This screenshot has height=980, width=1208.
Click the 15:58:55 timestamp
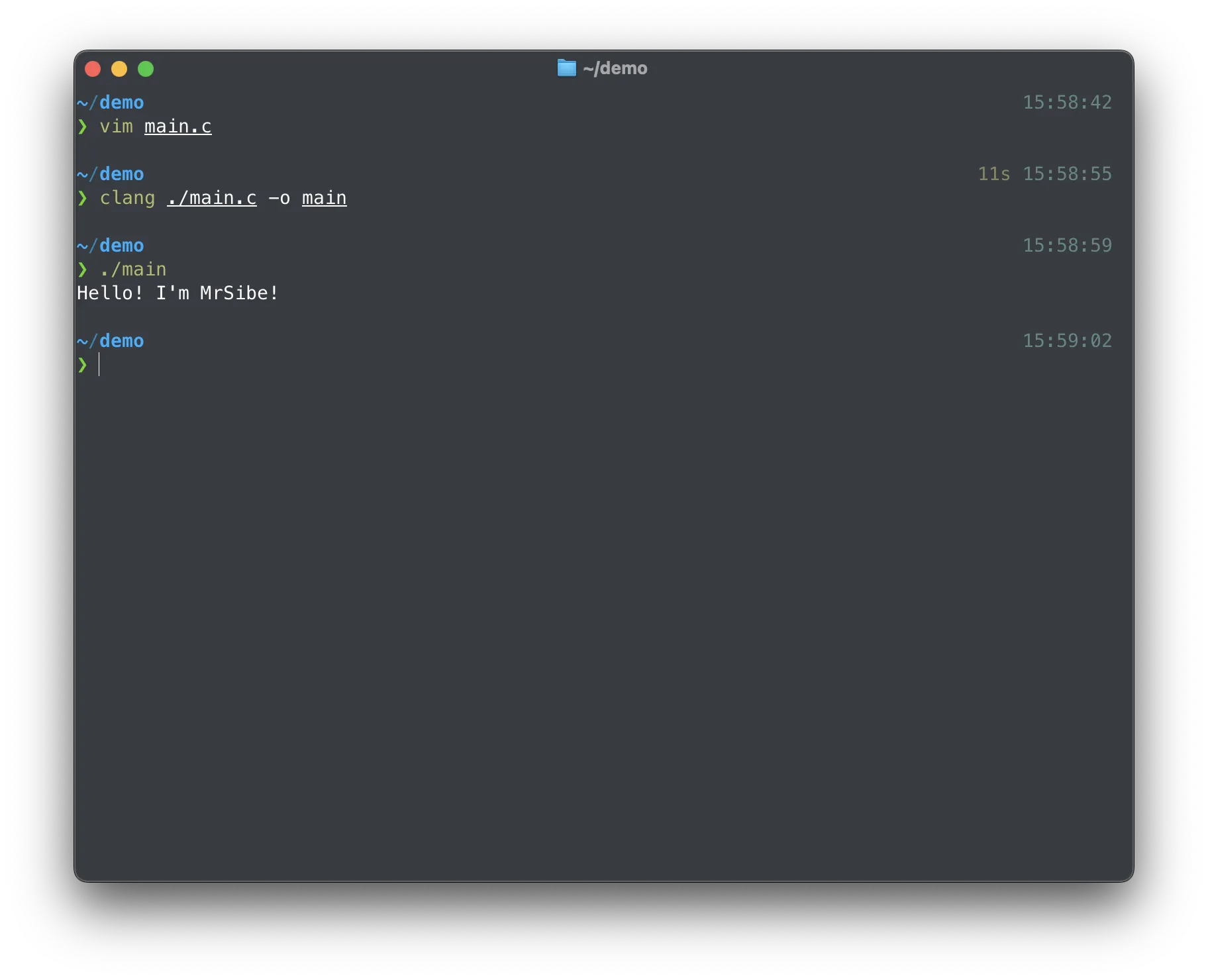(1067, 174)
